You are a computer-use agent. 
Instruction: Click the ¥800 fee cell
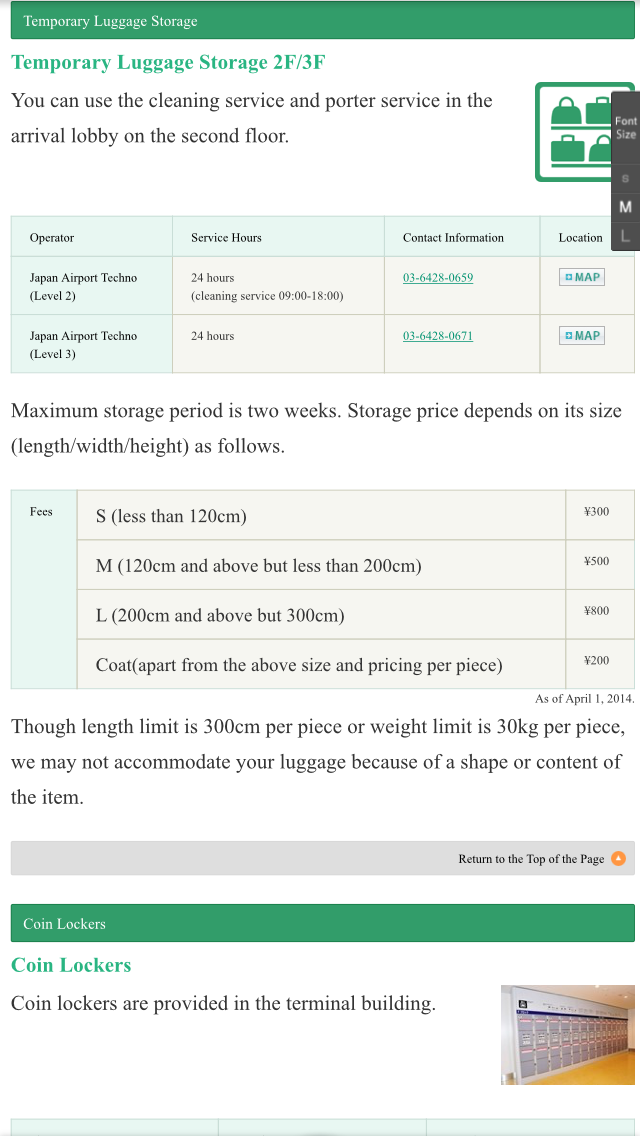[596, 611]
